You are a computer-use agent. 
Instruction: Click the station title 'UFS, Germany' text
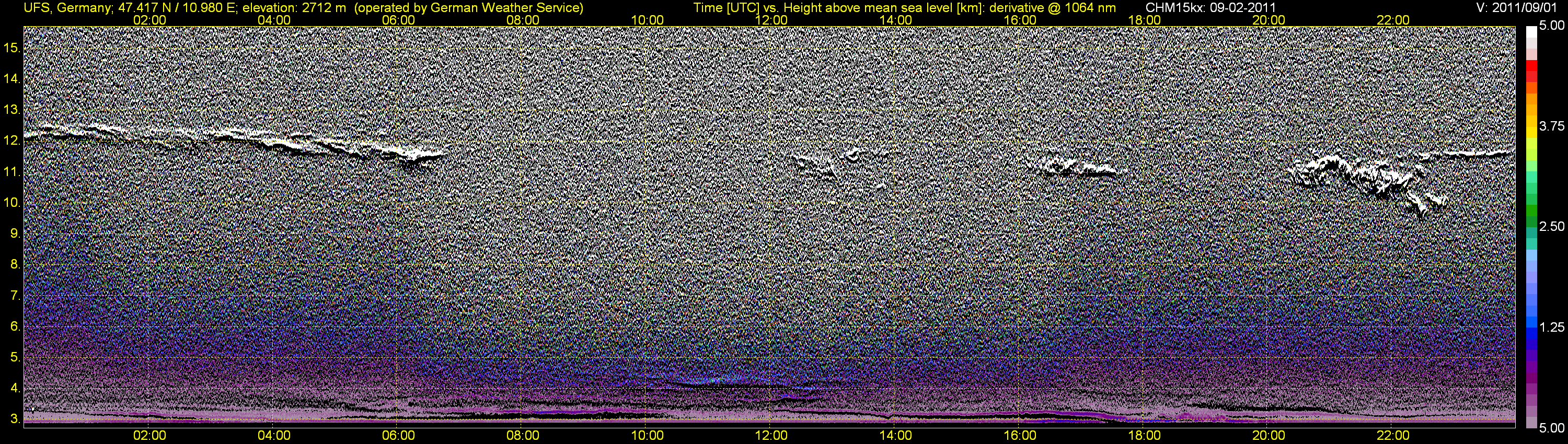coord(66,8)
